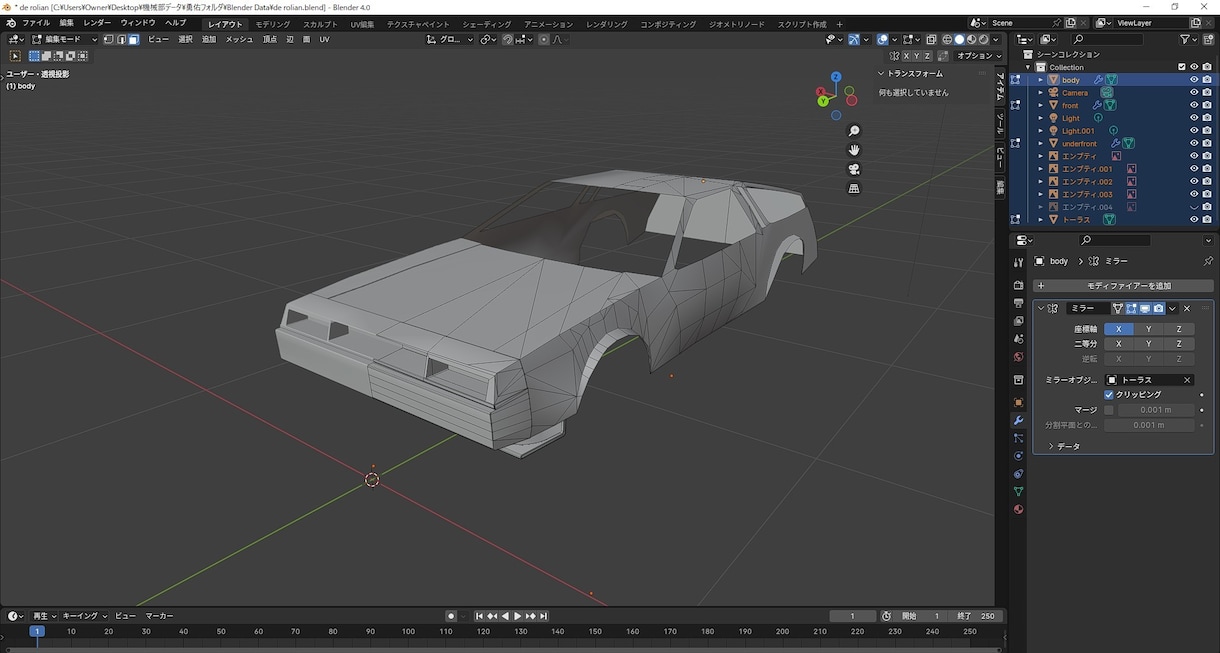Collapse the Mirror modifier panel

point(1041,308)
